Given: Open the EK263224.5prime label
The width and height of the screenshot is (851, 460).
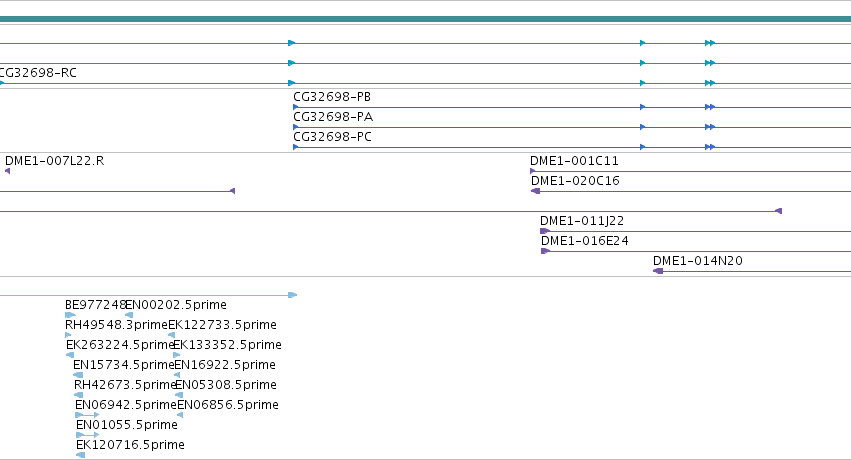Looking at the screenshot, I should 119,345.
